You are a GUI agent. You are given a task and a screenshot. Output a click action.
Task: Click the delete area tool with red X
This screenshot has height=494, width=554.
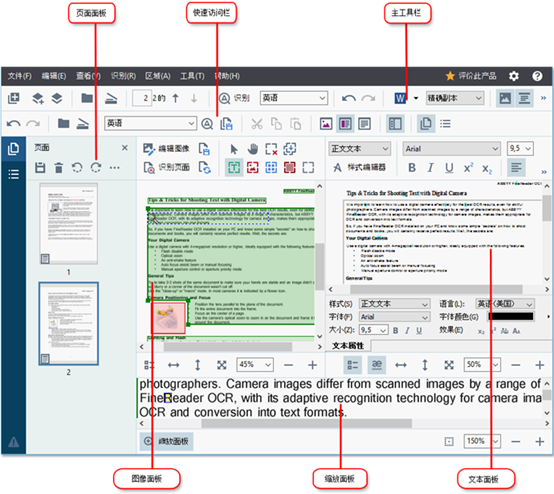(x=271, y=149)
